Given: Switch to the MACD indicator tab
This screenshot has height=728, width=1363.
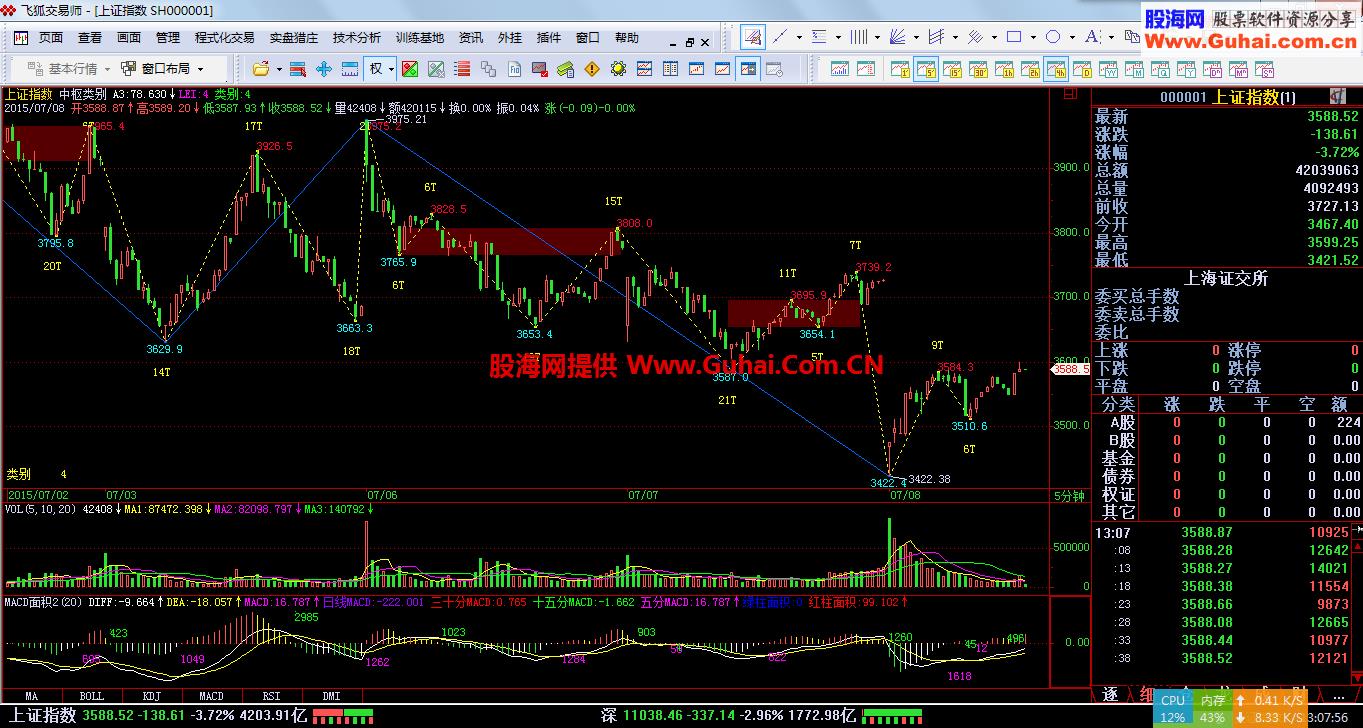Looking at the screenshot, I should (x=211, y=695).
